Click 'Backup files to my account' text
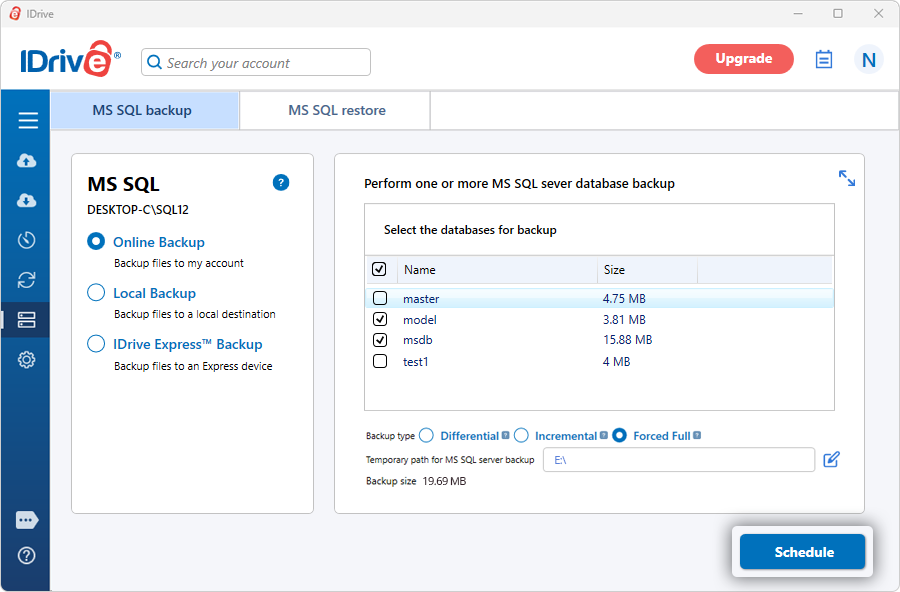The image size is (900, 592). pyautogui.click(x=179, y=263)
